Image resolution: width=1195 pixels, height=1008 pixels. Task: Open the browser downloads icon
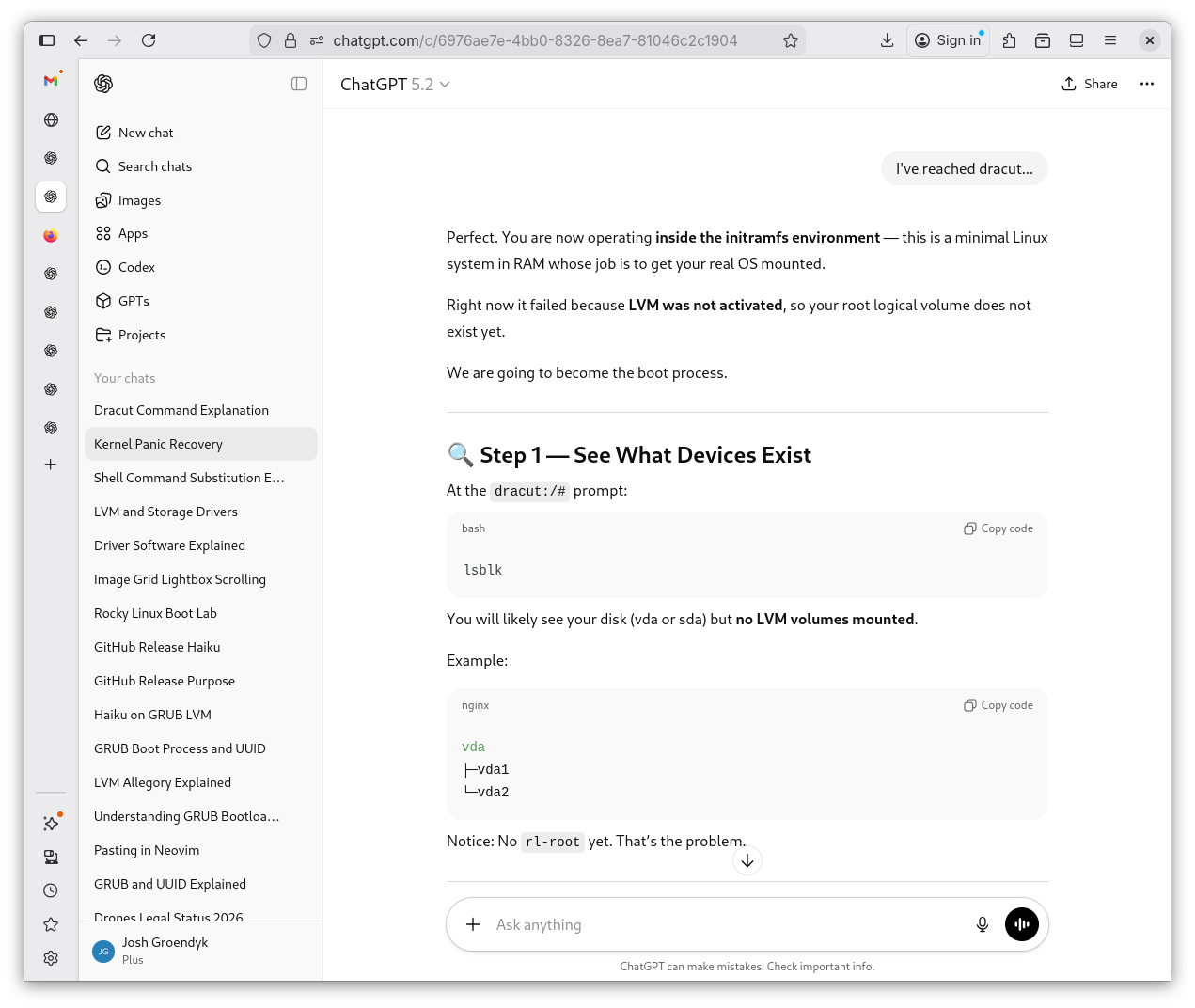click(x=887, y=40)
